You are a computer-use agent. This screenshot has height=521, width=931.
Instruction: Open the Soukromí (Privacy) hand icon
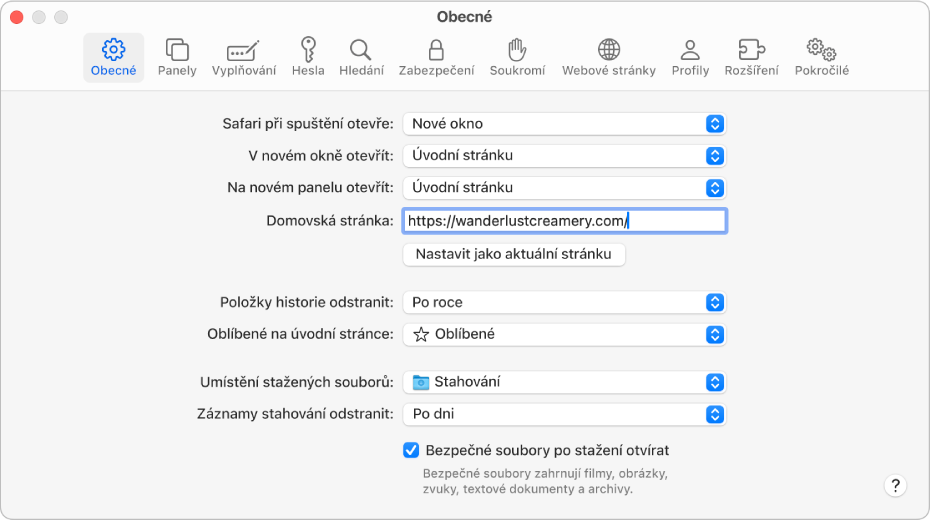pyautogui.click(x=517, y=50)
